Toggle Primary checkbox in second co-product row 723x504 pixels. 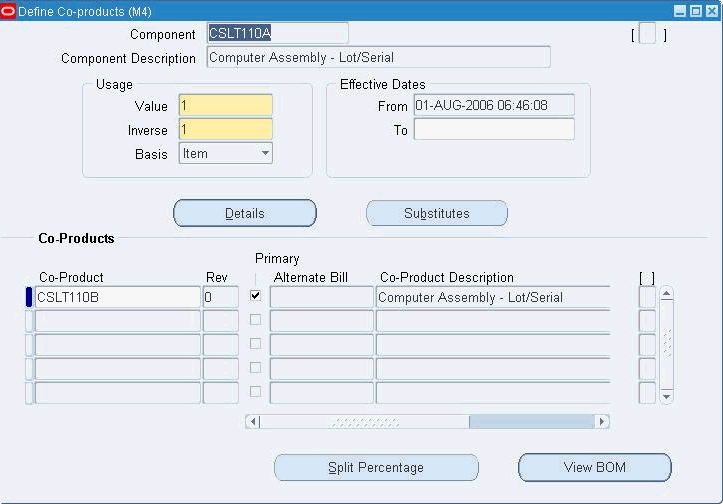click(255, 320)
